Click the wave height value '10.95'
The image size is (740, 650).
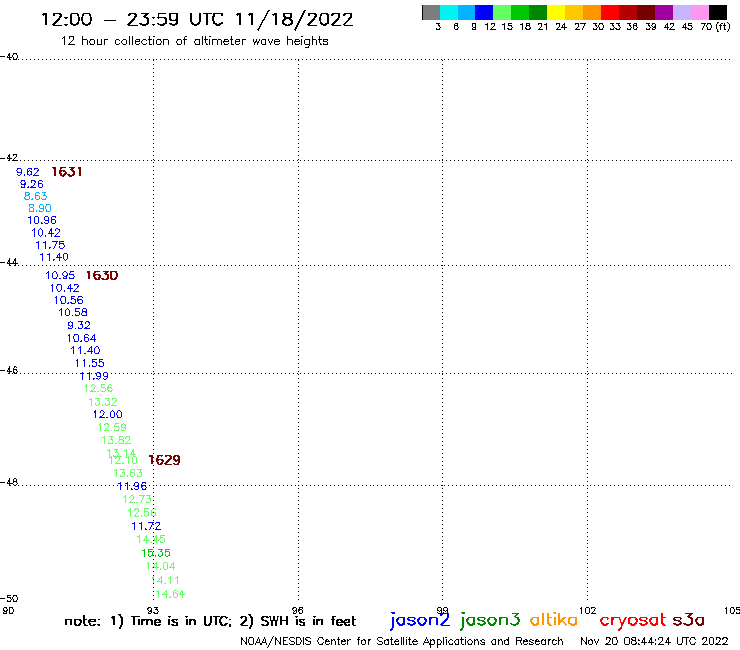(60, 276)
